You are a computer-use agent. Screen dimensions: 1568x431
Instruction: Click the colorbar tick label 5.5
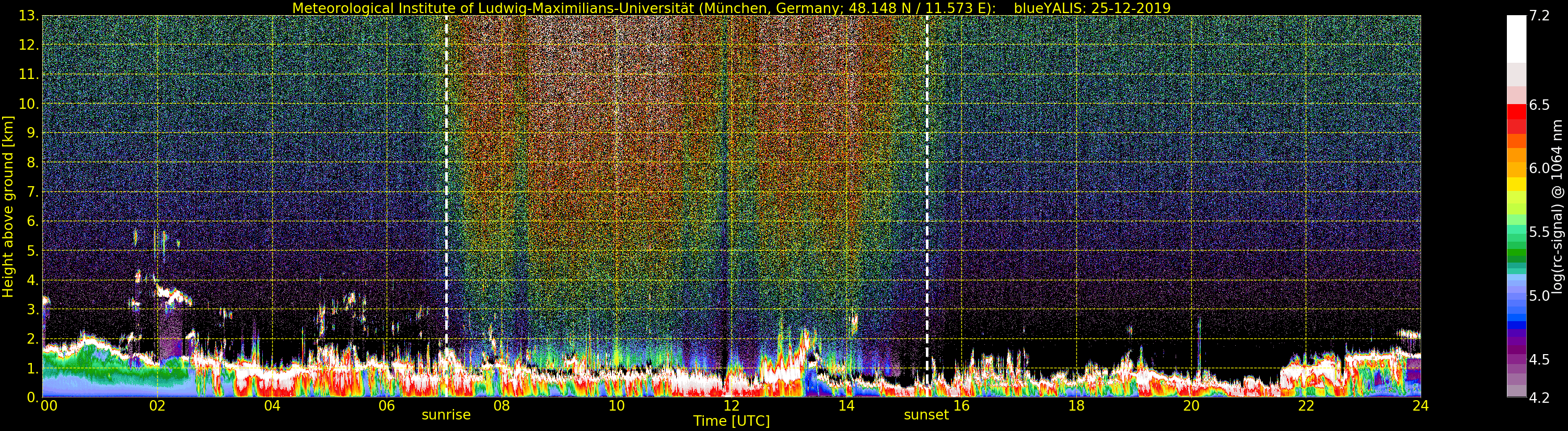coord(1539,232)
